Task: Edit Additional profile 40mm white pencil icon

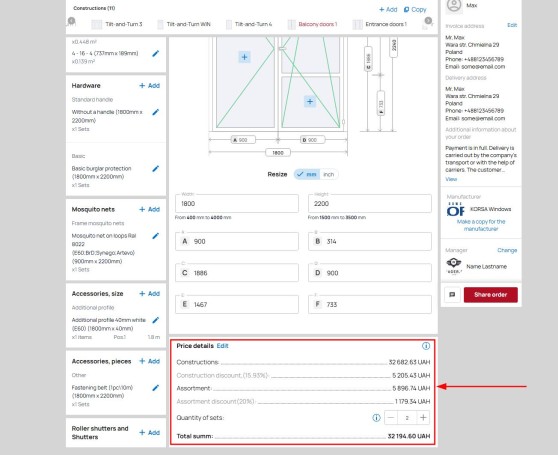Action: click(156, 320)
